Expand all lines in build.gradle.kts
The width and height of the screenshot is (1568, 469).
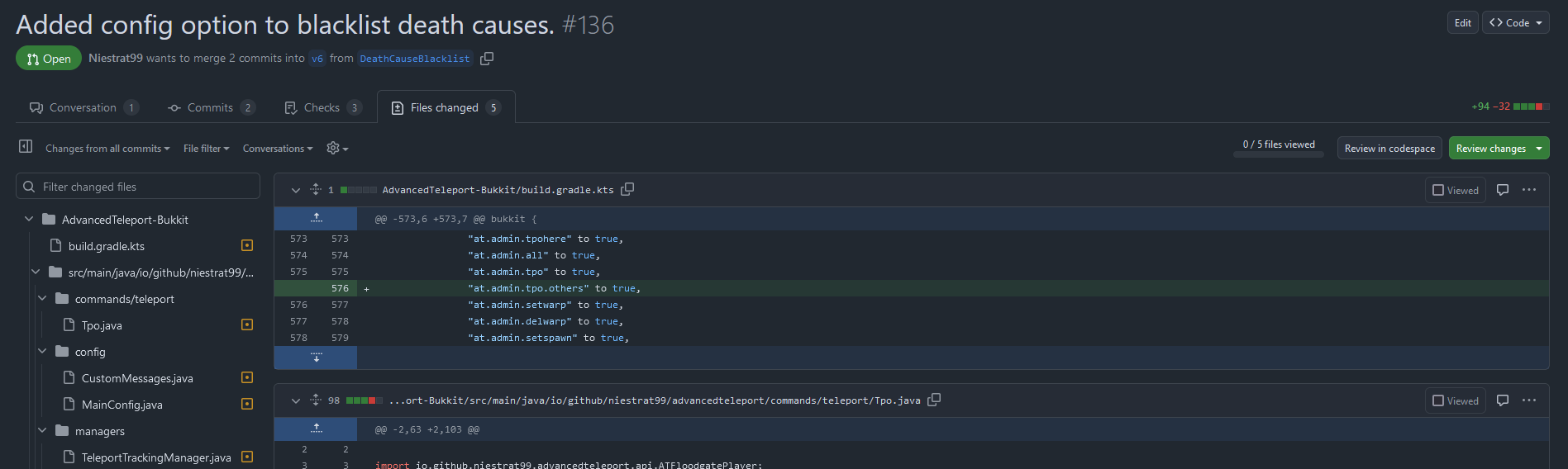coord(315,189)
